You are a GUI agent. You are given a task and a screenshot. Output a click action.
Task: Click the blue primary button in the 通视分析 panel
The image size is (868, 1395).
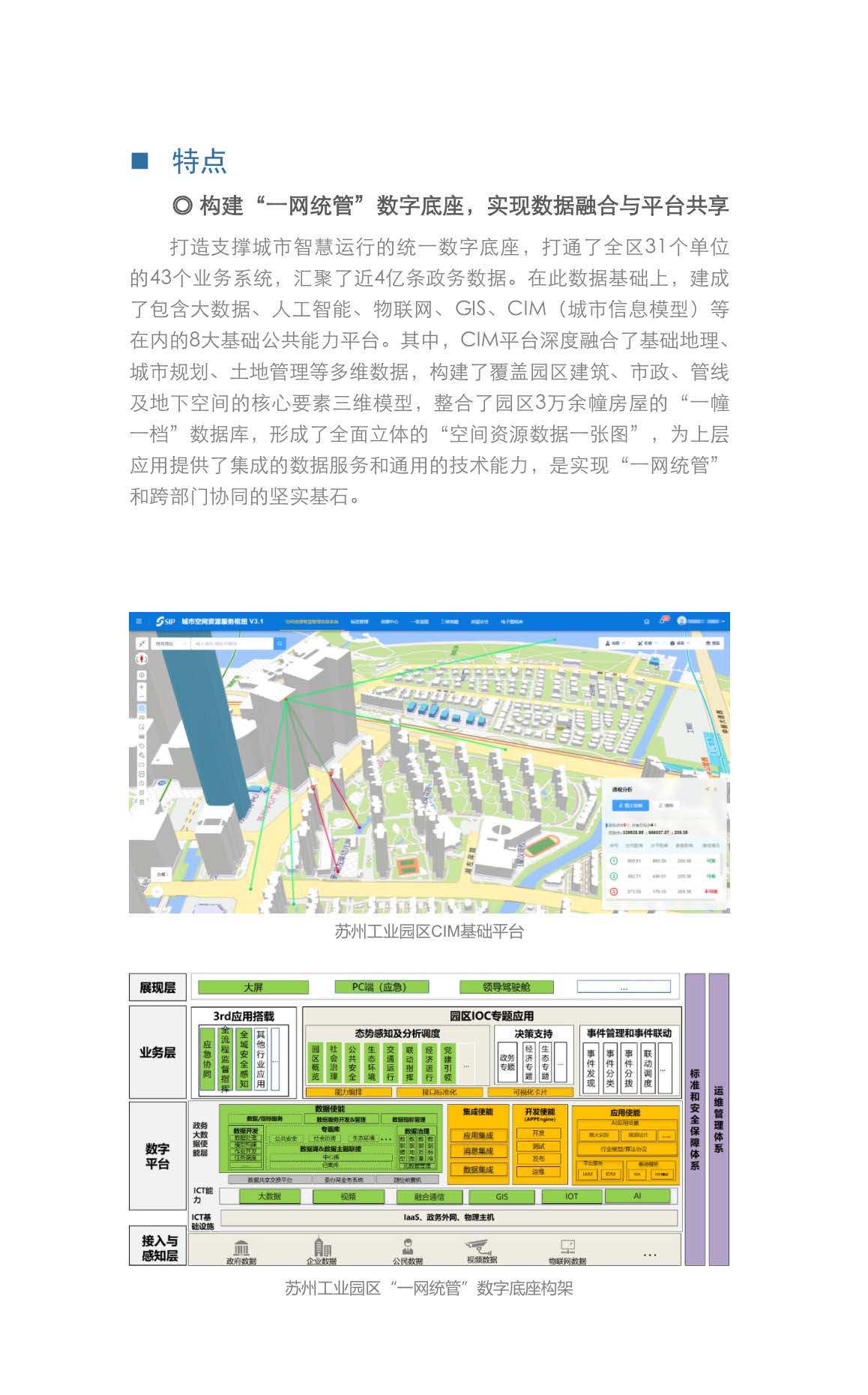630,805
